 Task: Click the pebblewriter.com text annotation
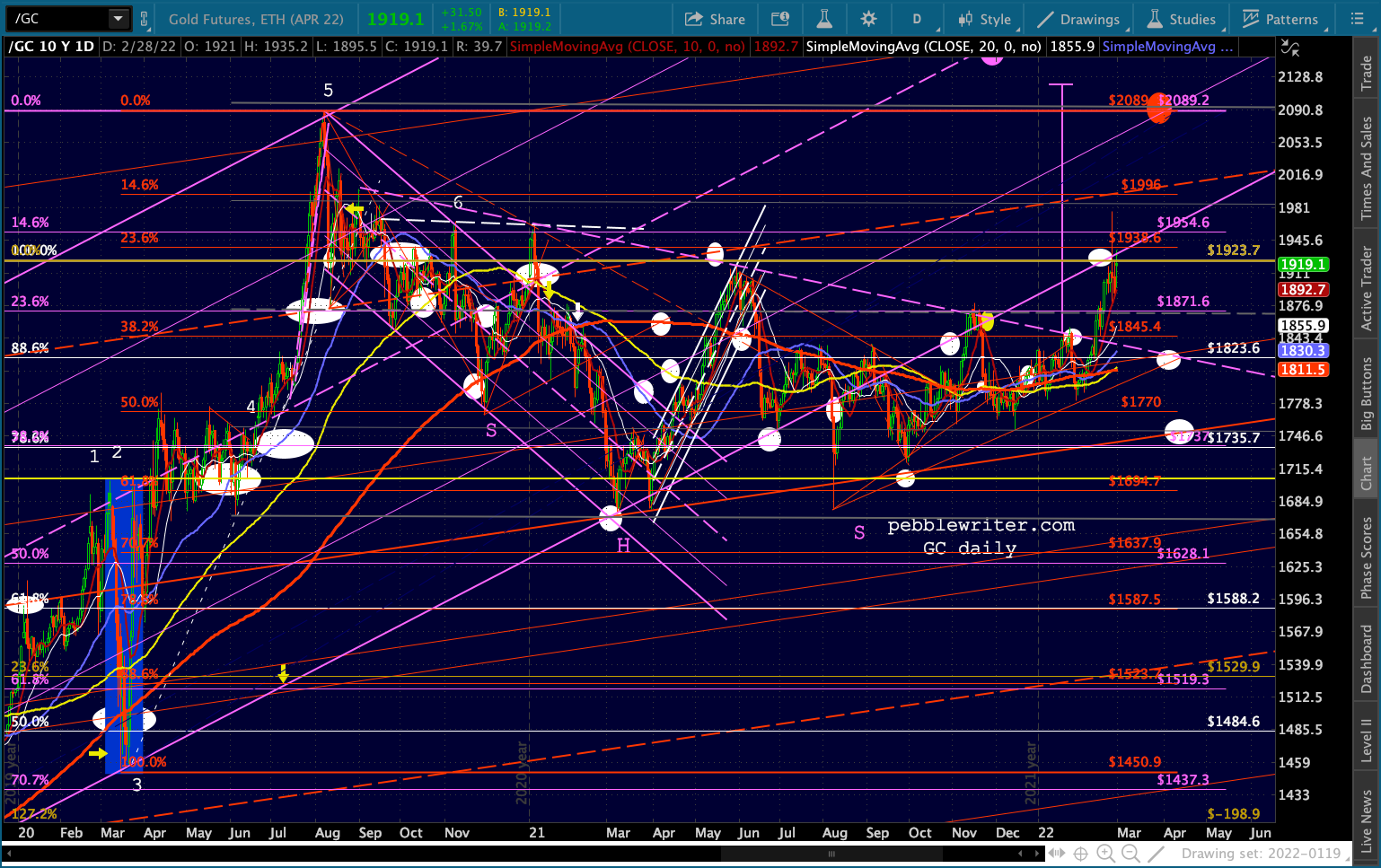[x=981, y=525]
